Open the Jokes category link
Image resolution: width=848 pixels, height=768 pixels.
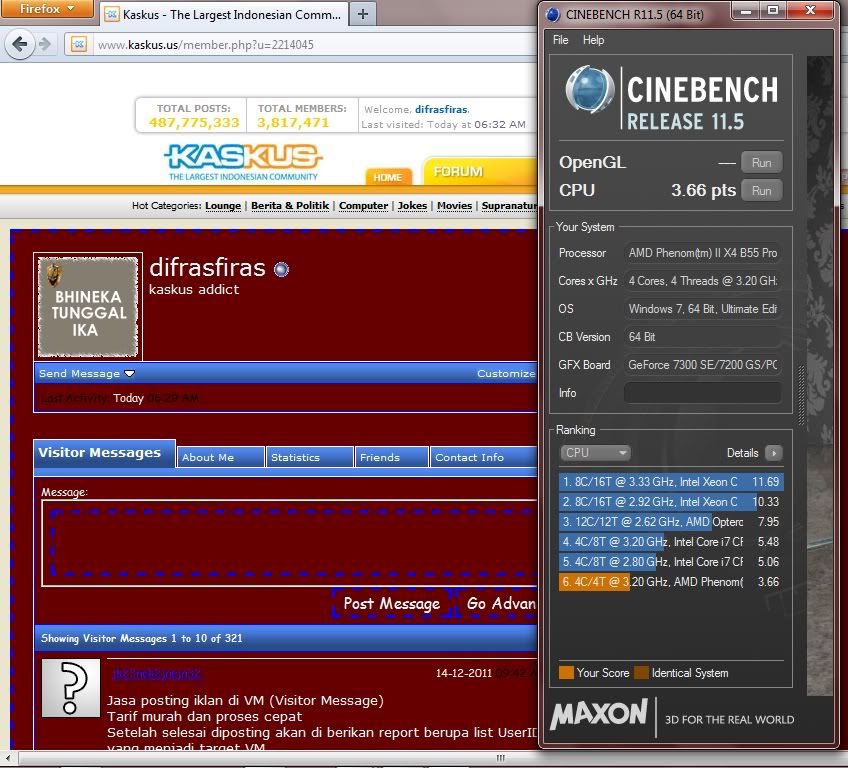point(412,206)
